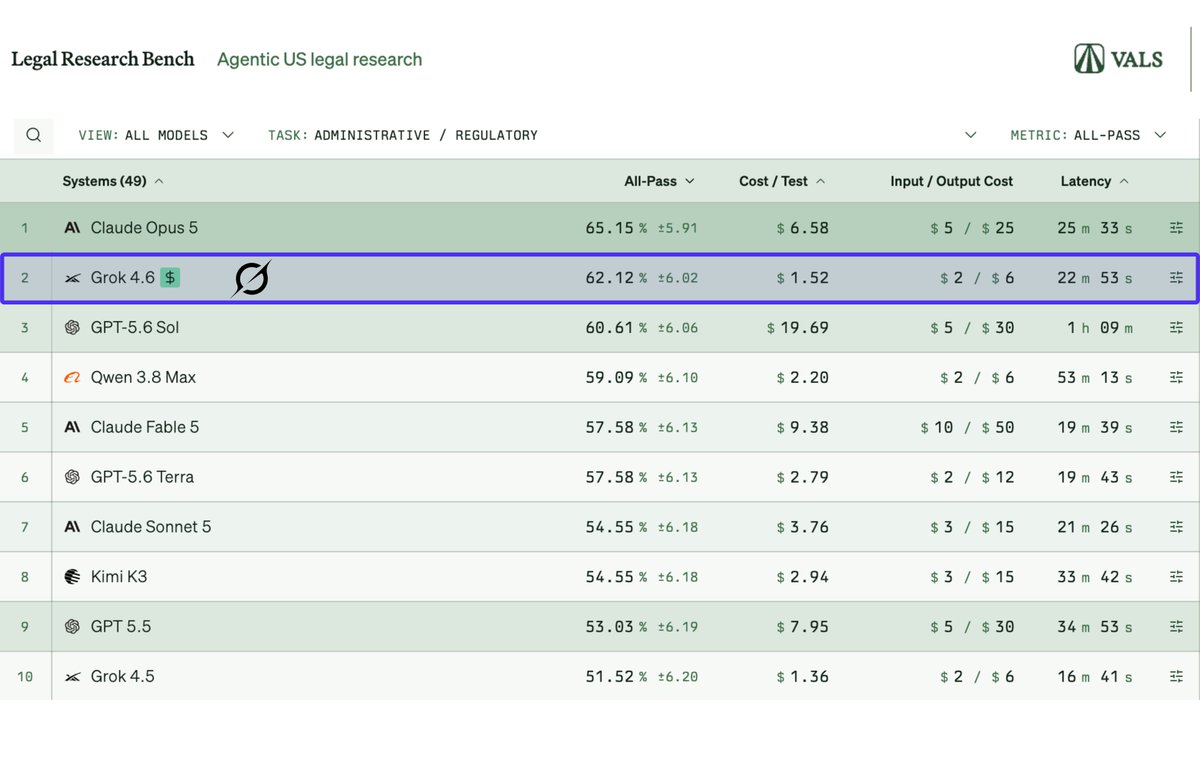Click the 1 h 09 m latency value
Image resolution: width=1200 pixels, height=758 pixels.
coord(1100,328)
